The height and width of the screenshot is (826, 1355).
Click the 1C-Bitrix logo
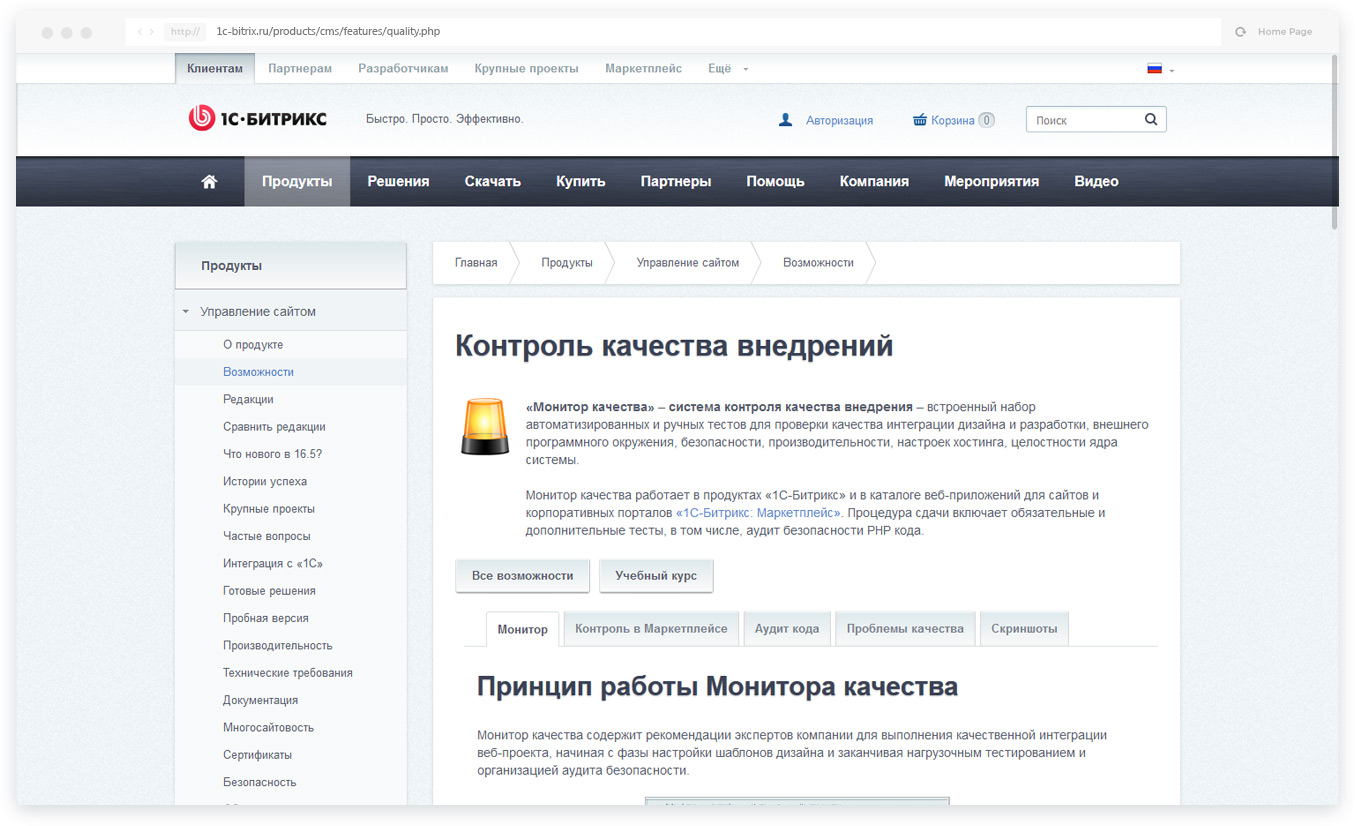[257, 118]
